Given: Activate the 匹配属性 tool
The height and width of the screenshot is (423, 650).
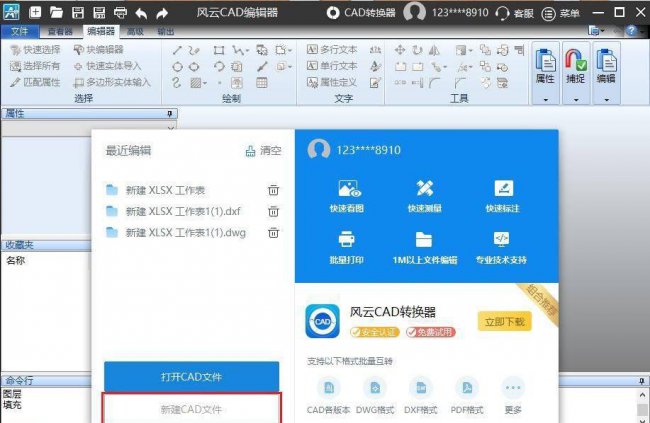Looking at the screenshot, I should click(x=36, y=82).
